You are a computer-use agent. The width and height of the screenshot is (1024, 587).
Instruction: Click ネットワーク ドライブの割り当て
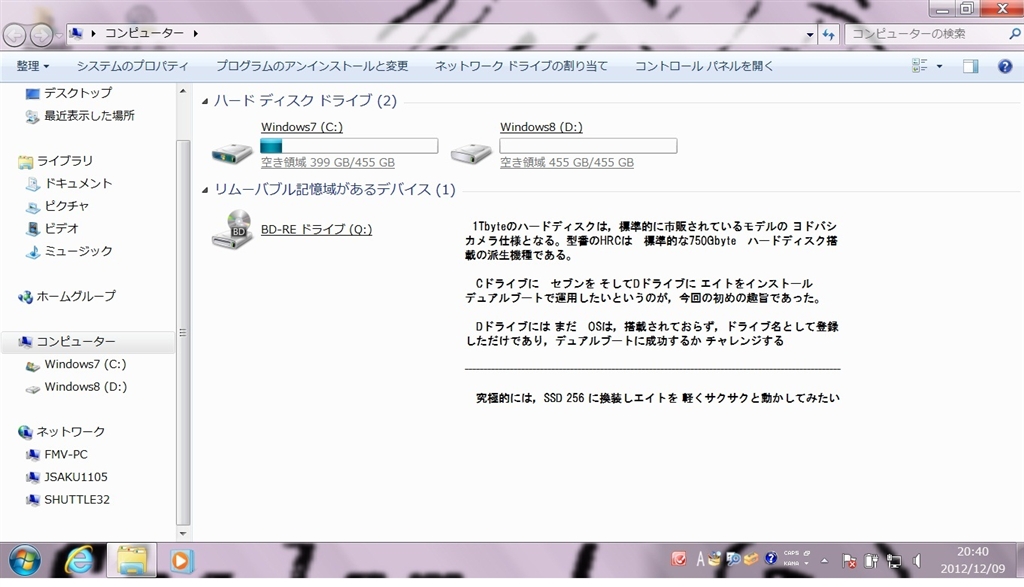pyautogui.click(x=521, y=66)
